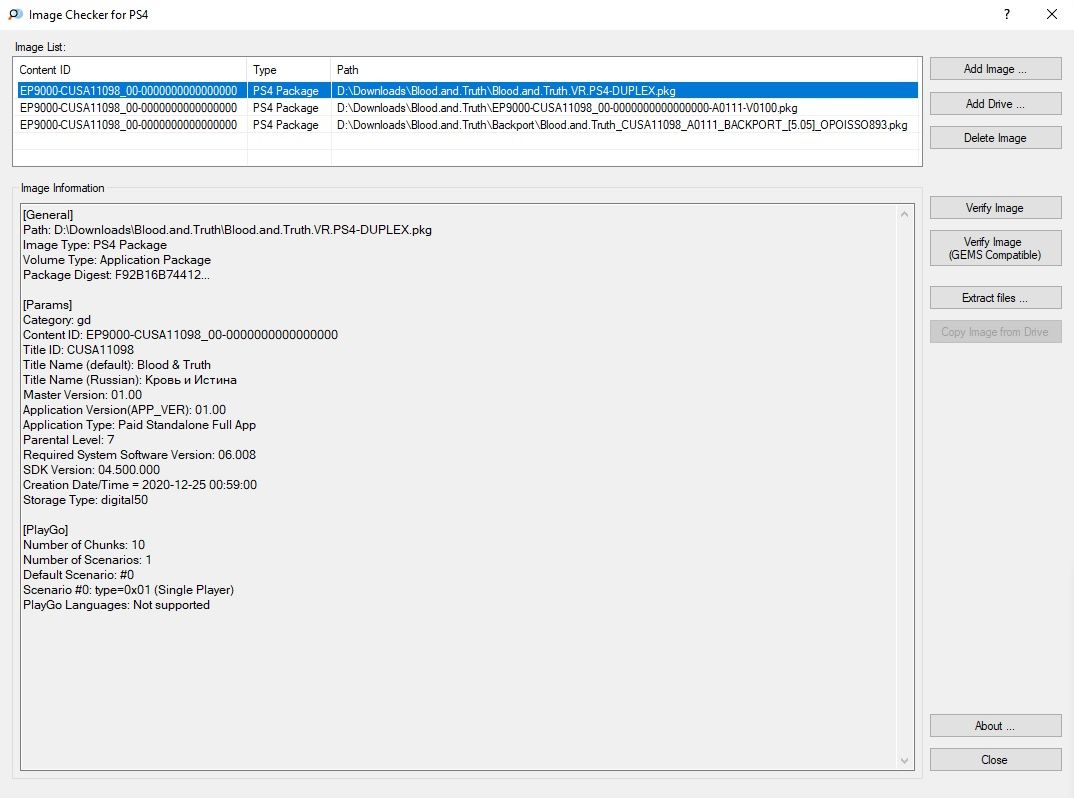Click the Content ID column header
The image size is (1074, 798).
pyautogui.click(x=130, y=70)
